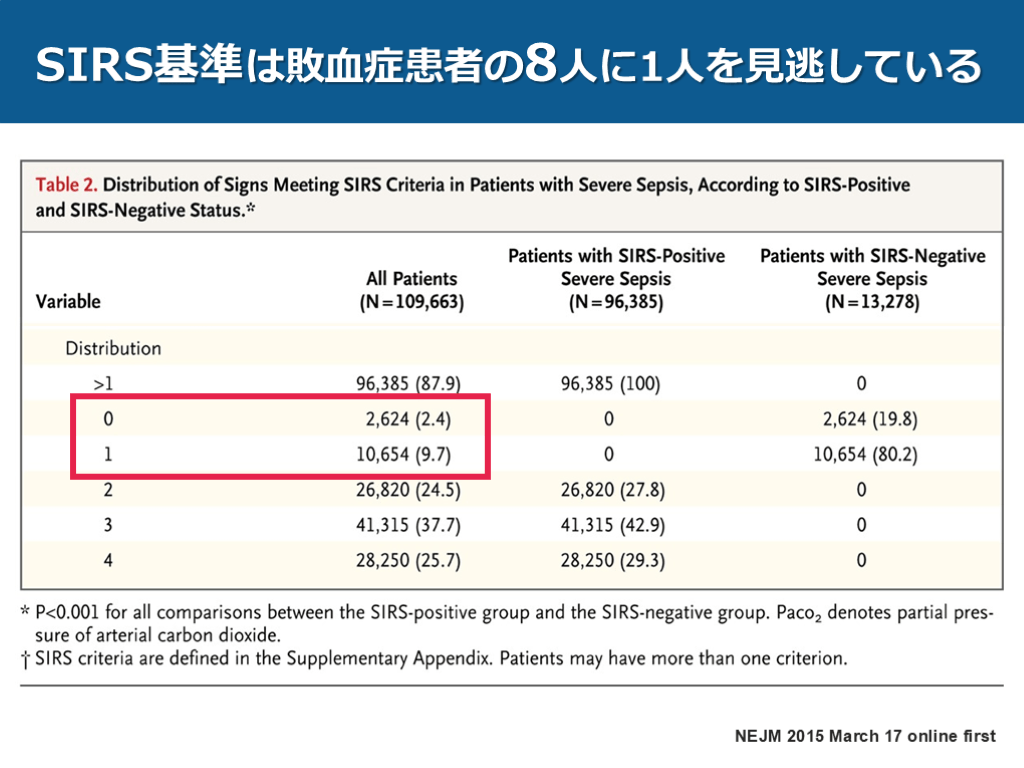
Task: Click the "All Patients (N=109,663)" header
Action: pyautogui.click(x=411, y=290)
